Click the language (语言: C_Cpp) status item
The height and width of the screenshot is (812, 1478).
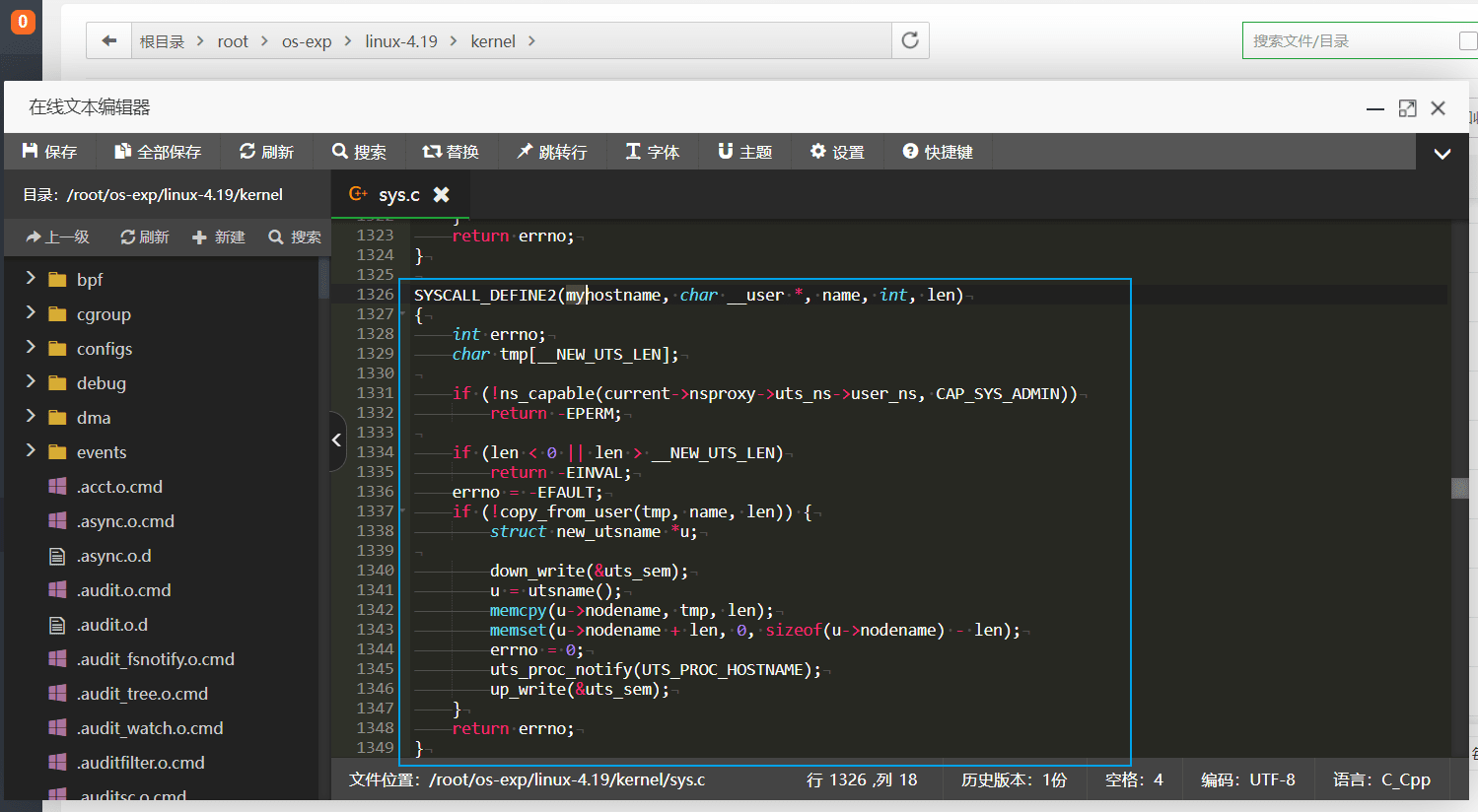point(1381,779)
